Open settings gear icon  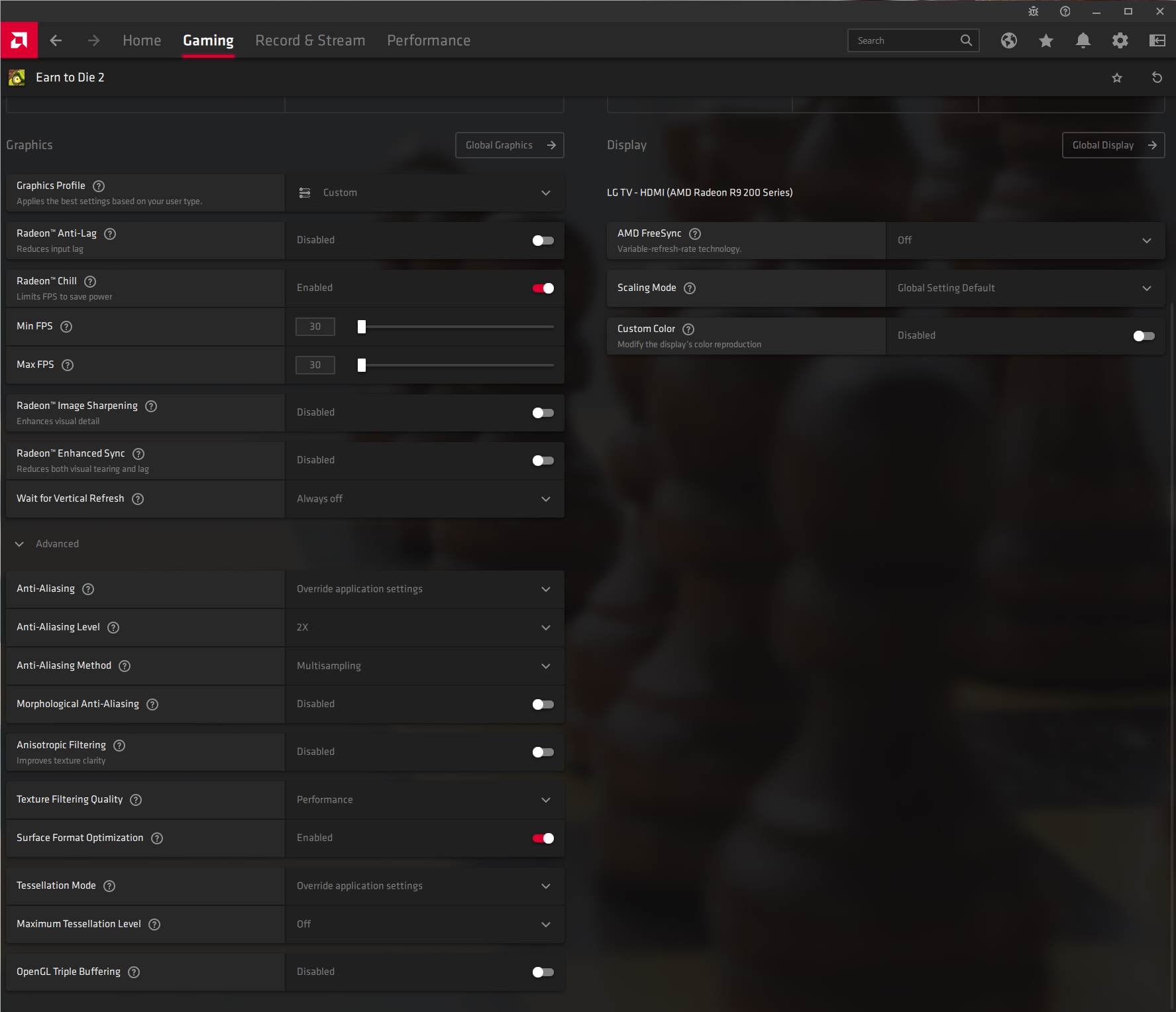coord(1120,40)
